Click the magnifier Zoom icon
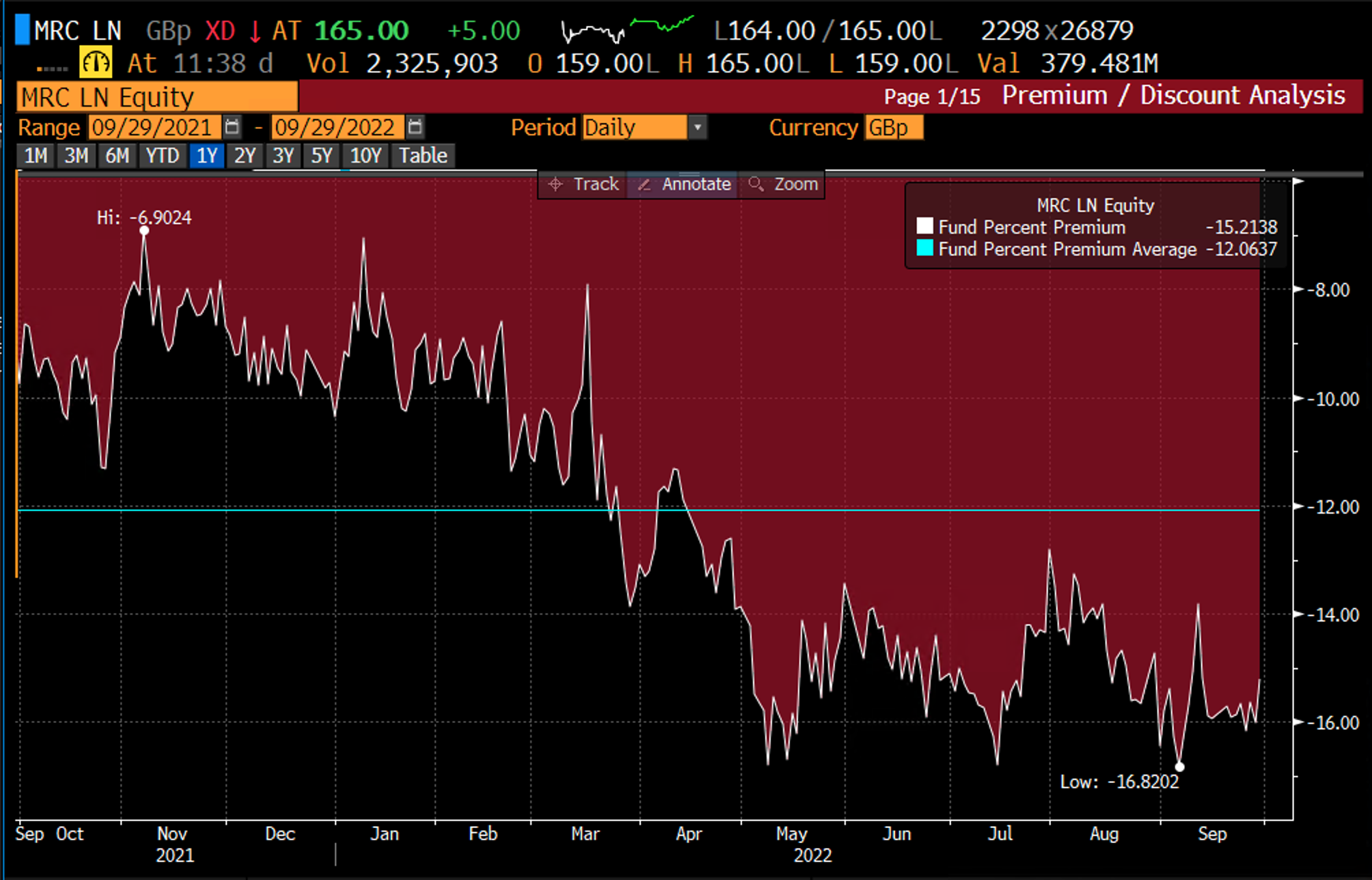Screen dimensions: 1372x880 pos(756,184)
